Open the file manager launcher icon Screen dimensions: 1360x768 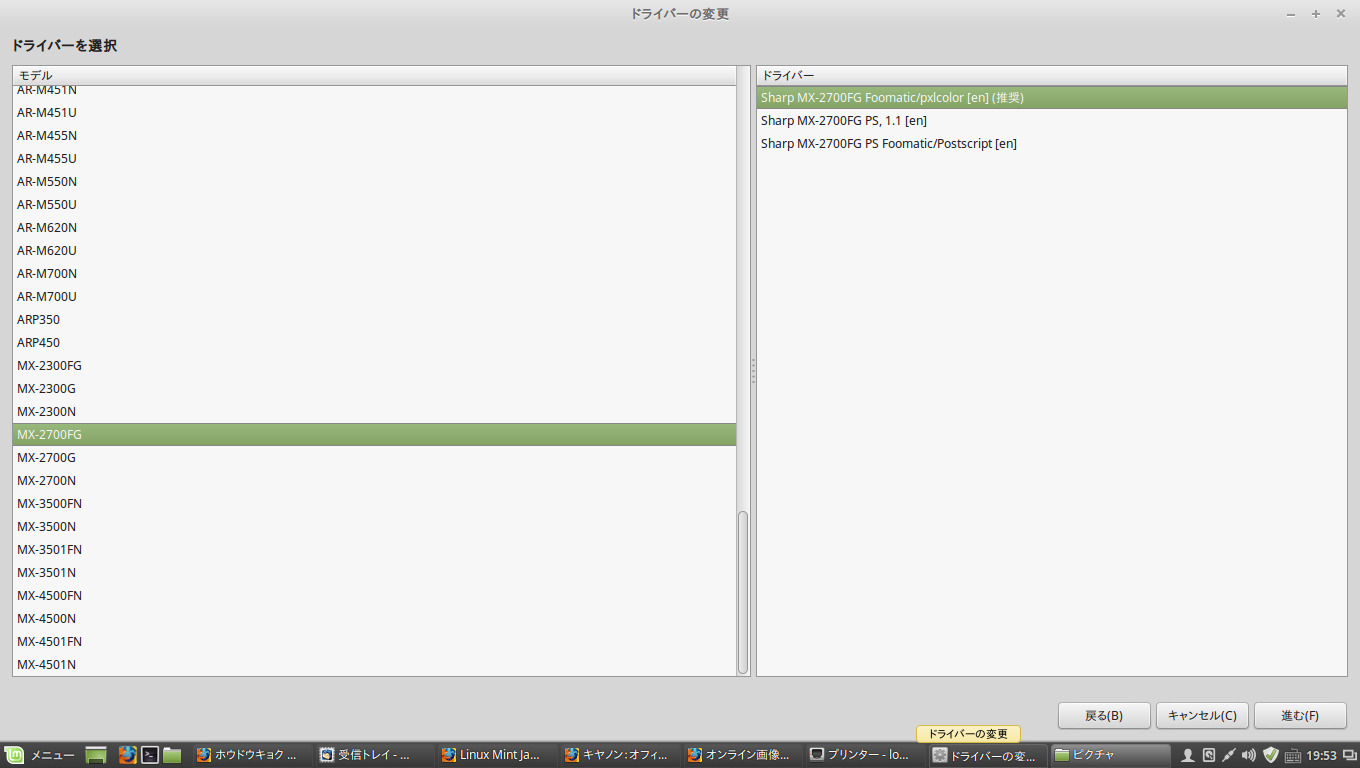[x=172, y=755]
